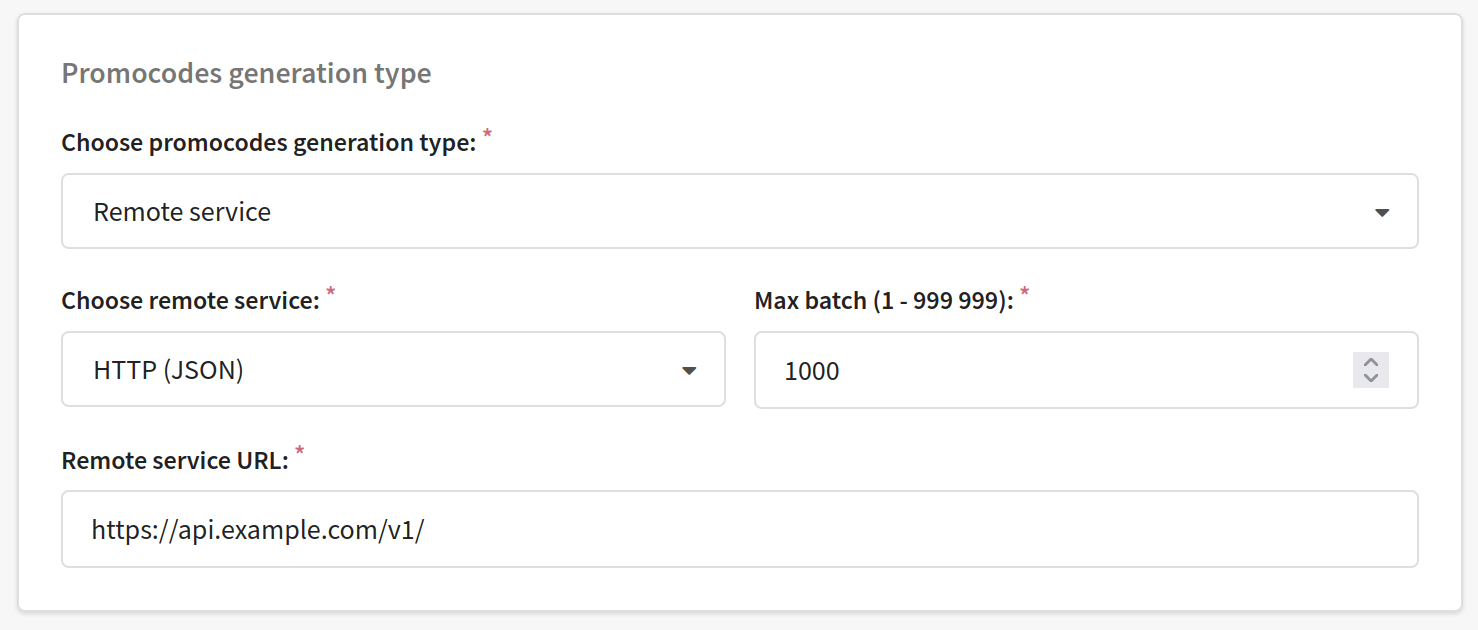The image size is (1478, 630).
Task: Click the Max batch stepper down arrow
Action: [x=1371, y=379]
